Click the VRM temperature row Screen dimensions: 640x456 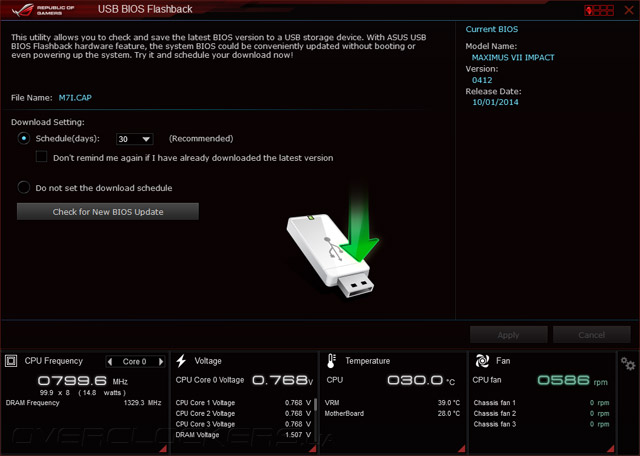point(392,403)
